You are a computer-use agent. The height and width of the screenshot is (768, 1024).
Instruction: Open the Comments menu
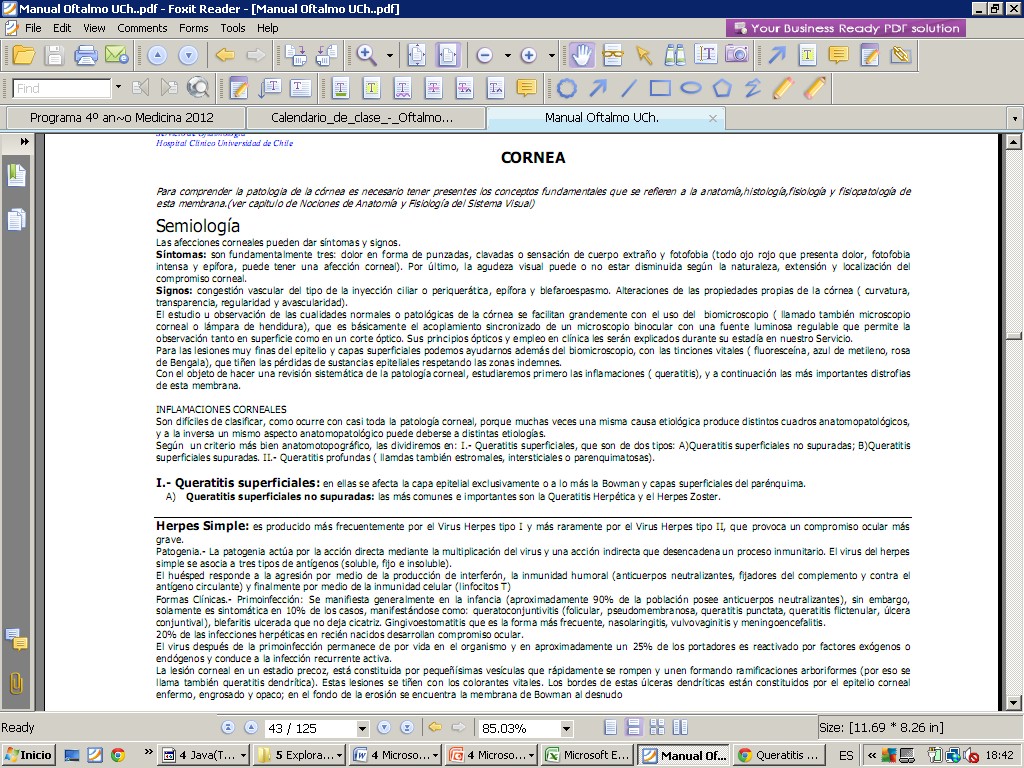pyautogui.click(x=140, y=28)
